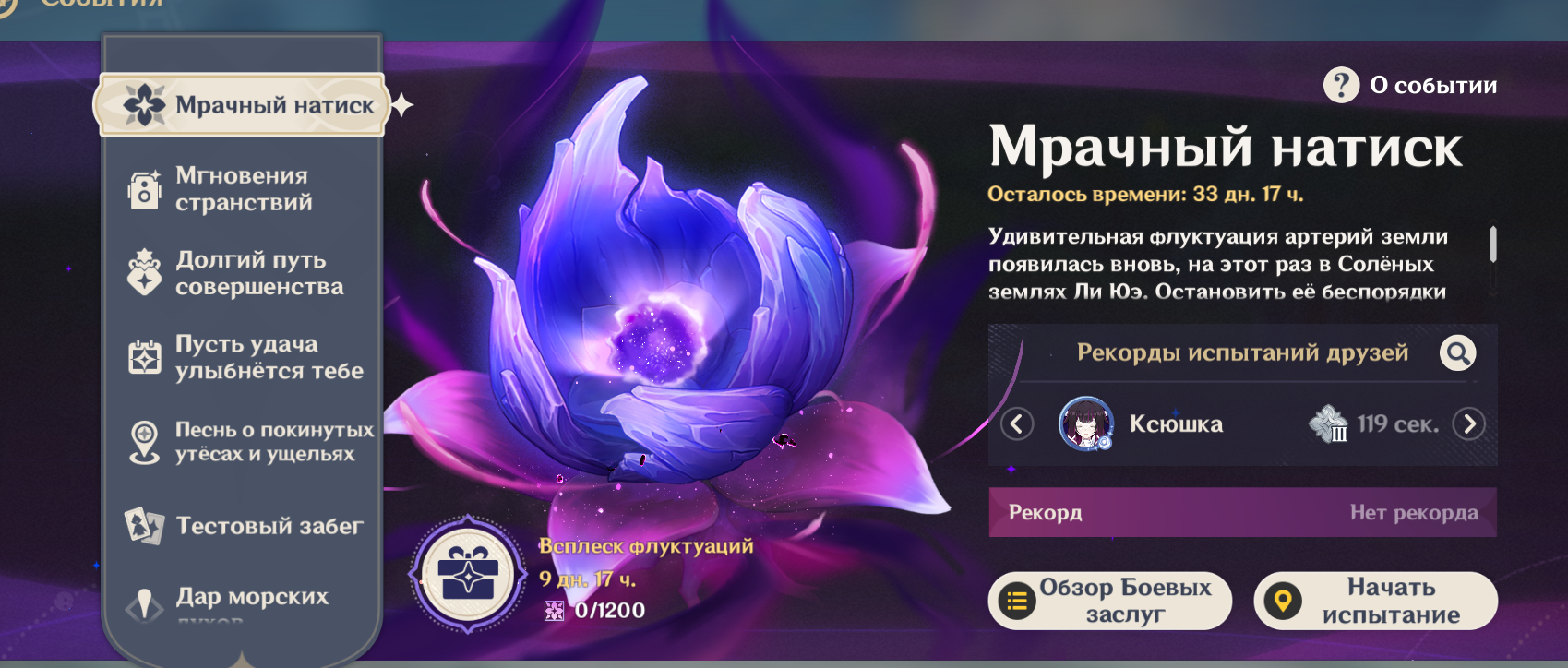This screenshot has width=1568, height=668.
Task: Click the icon beside Долгий путь совершенства
Action: (145, 272)
